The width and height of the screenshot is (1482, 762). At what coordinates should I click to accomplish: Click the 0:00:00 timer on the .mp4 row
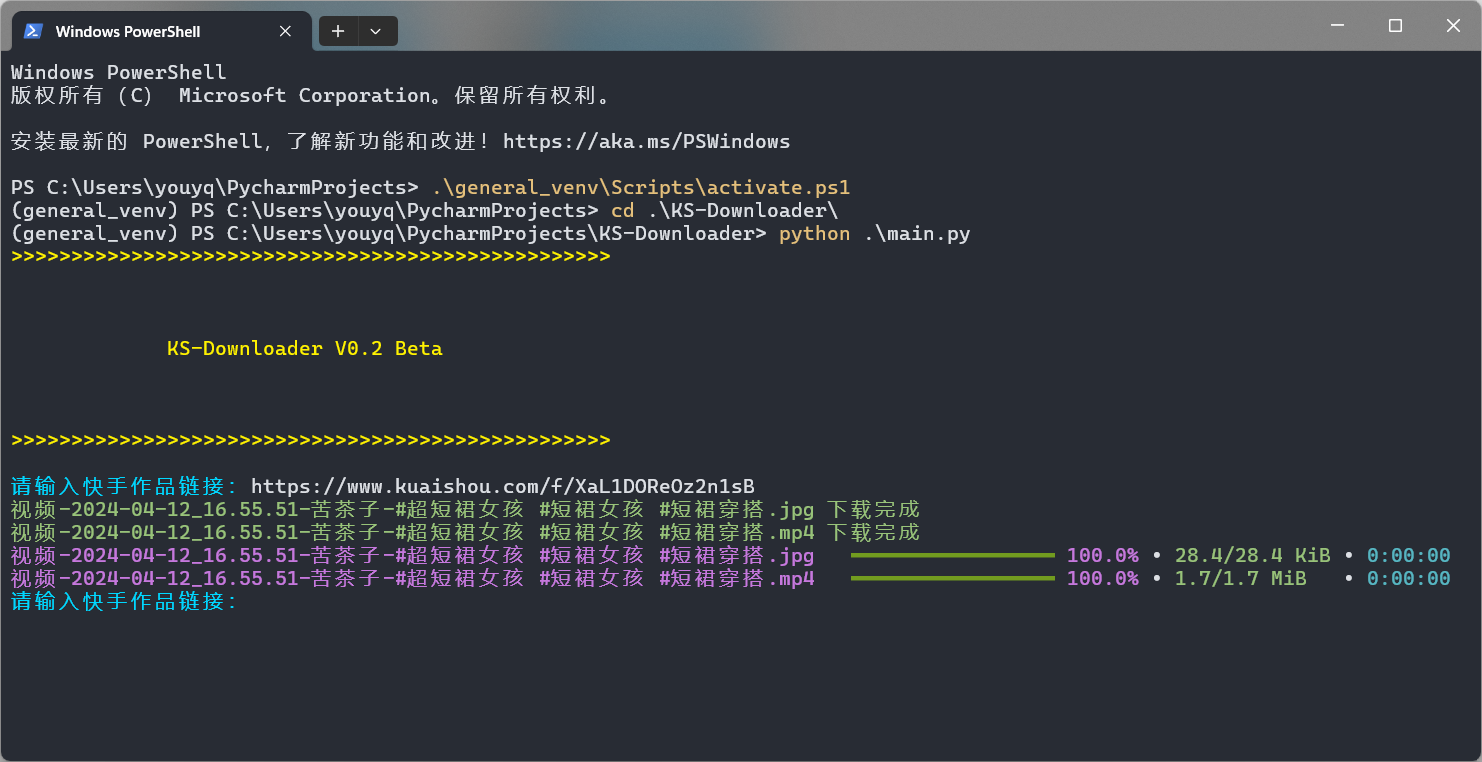tap(1408, 579)
